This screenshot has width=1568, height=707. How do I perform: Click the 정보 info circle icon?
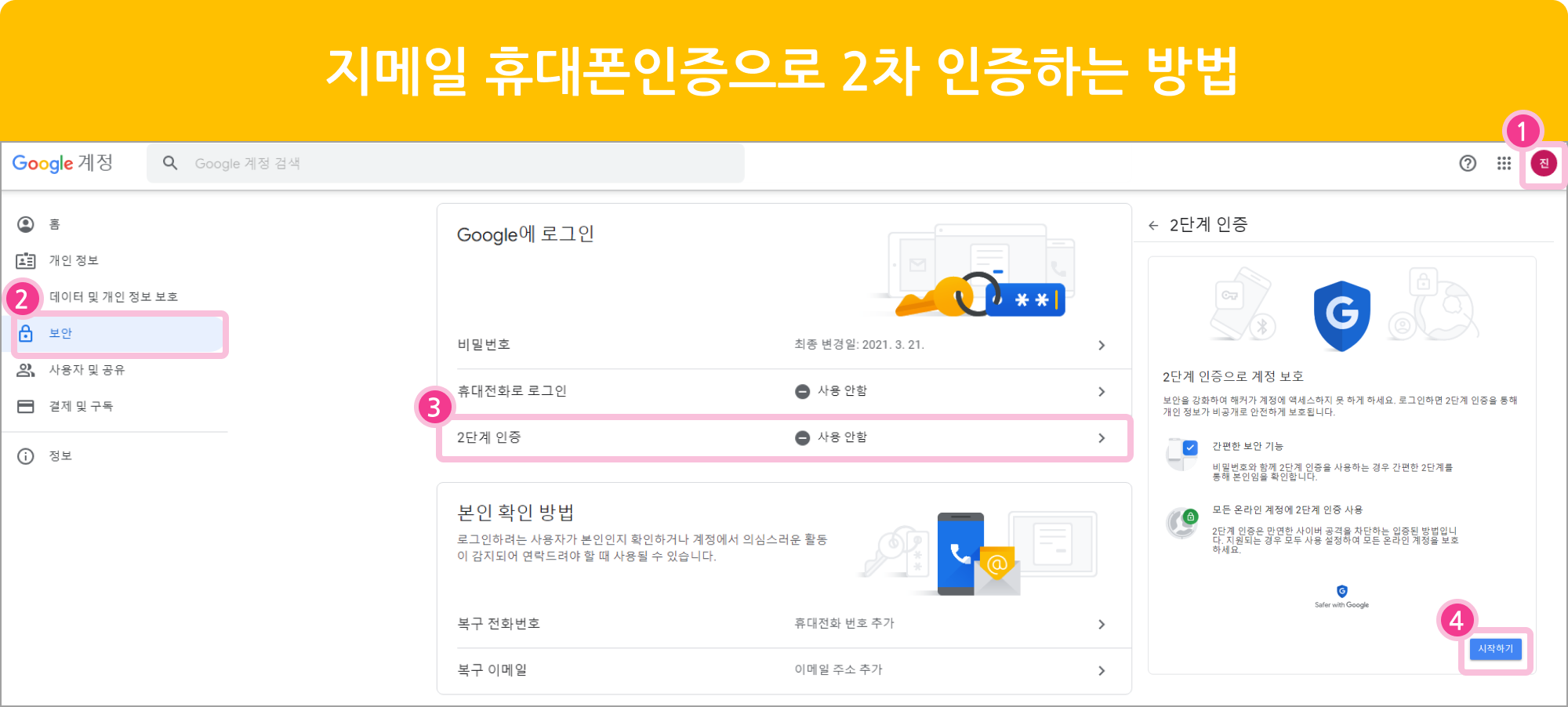pos(26,456)
